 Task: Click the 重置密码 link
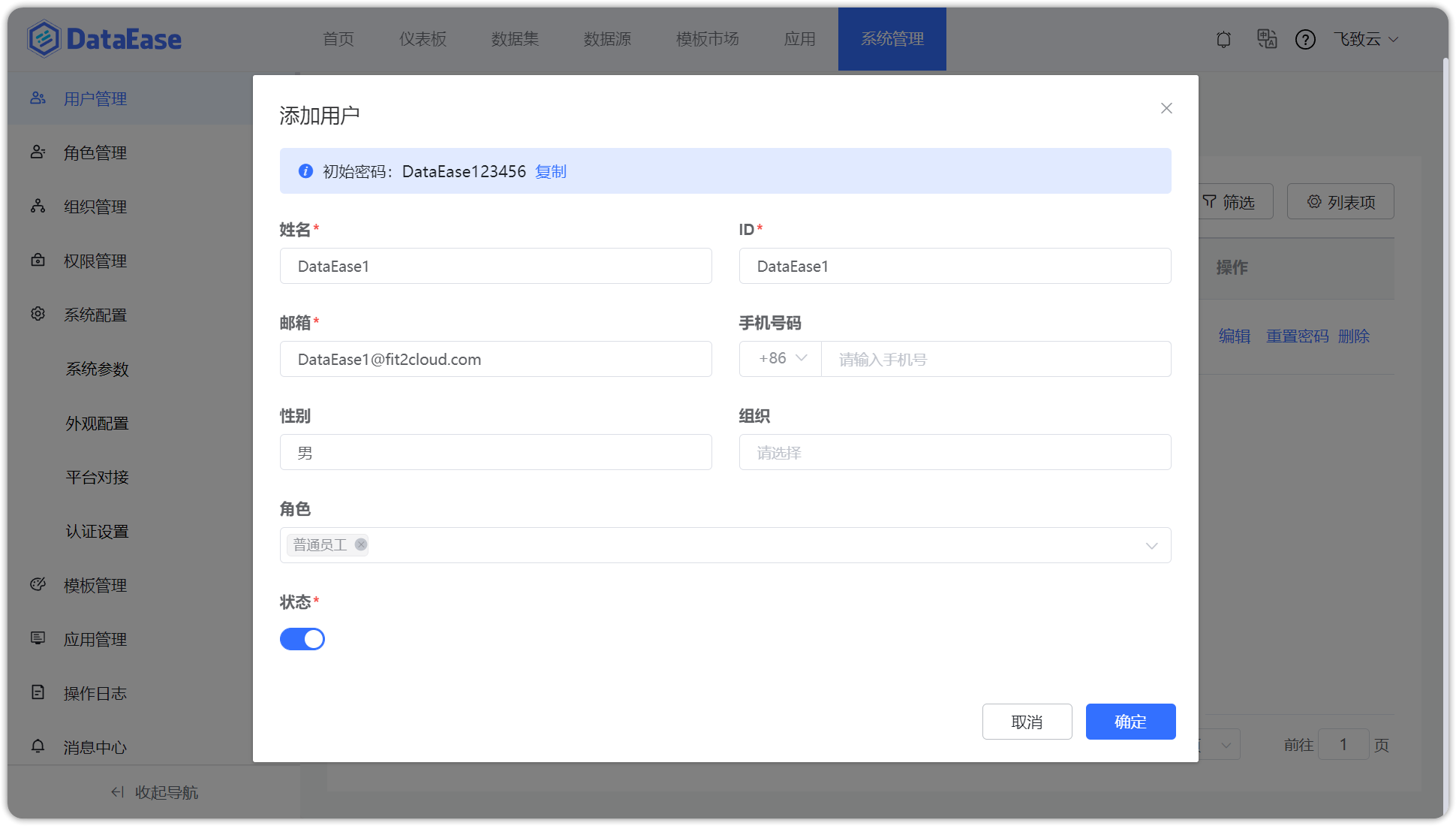coord(1298,336)
